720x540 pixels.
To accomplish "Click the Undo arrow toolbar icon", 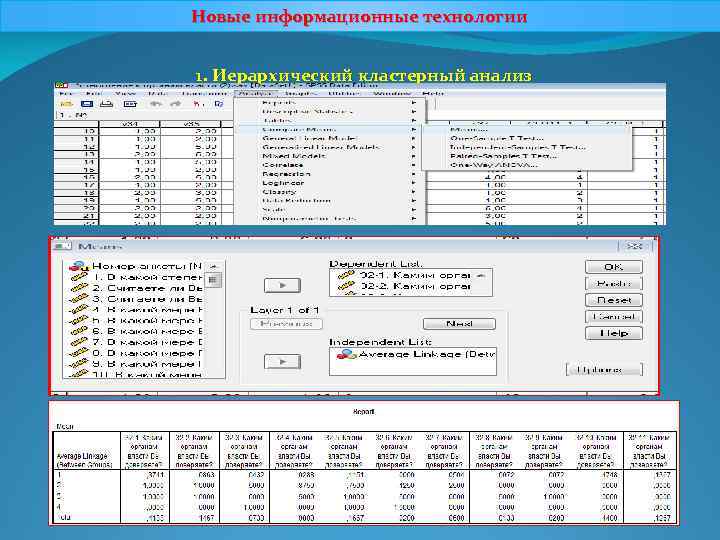I will [156, 104].
